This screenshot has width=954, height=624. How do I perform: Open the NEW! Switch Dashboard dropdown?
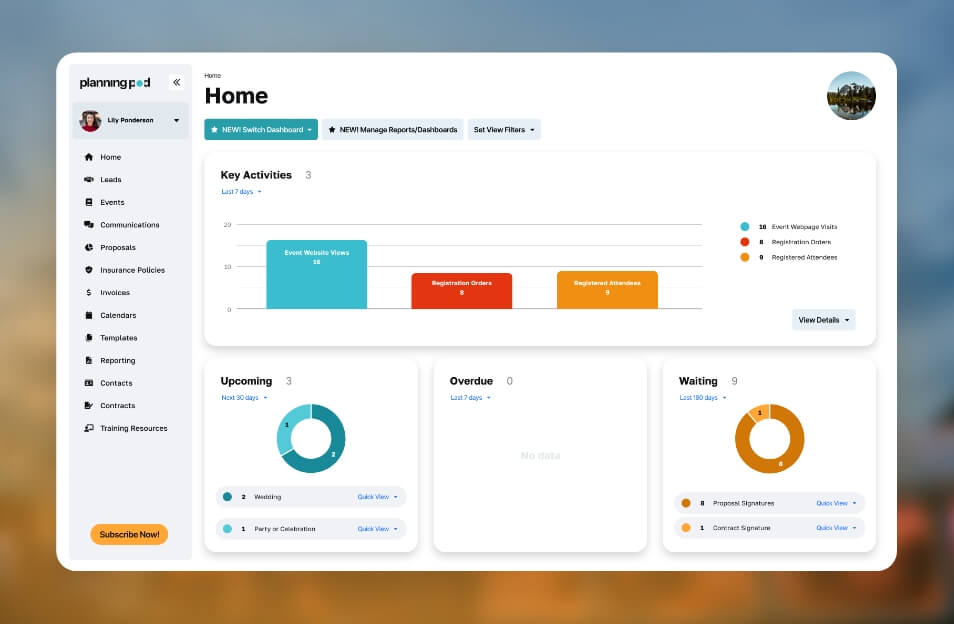point(261,130)
